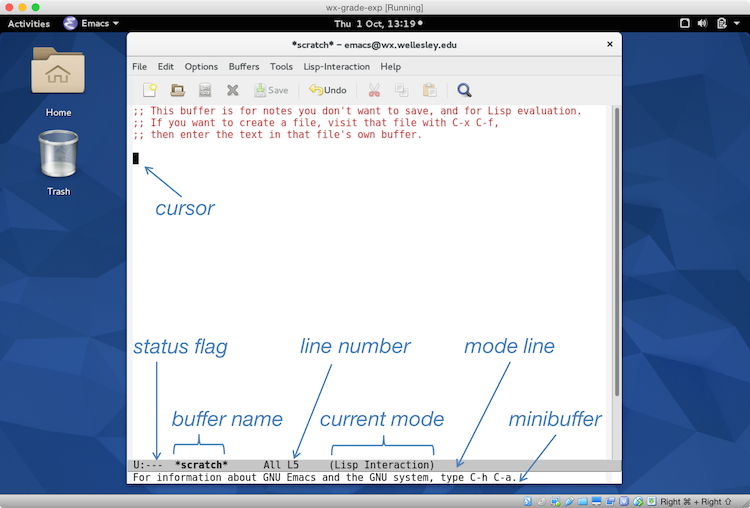Click the Undo toolbar button
This screenshot has height=508, width=750.
[328, 90]
